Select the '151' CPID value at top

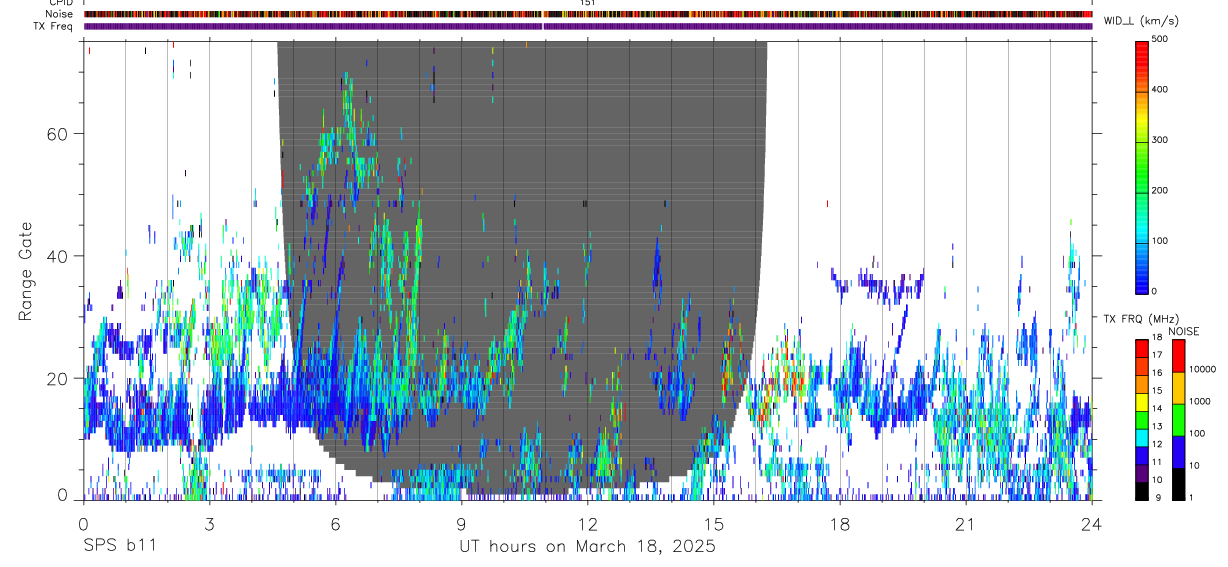pyautogui.click(x=588, y=3)
